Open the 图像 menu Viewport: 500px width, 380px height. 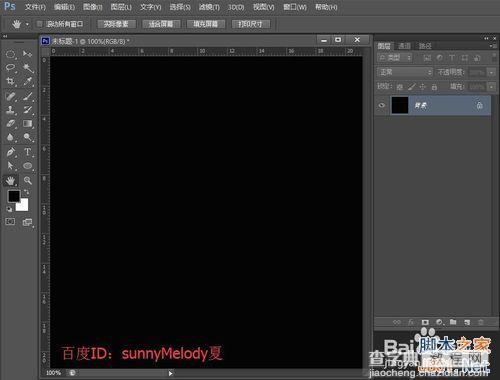[93, 7]
